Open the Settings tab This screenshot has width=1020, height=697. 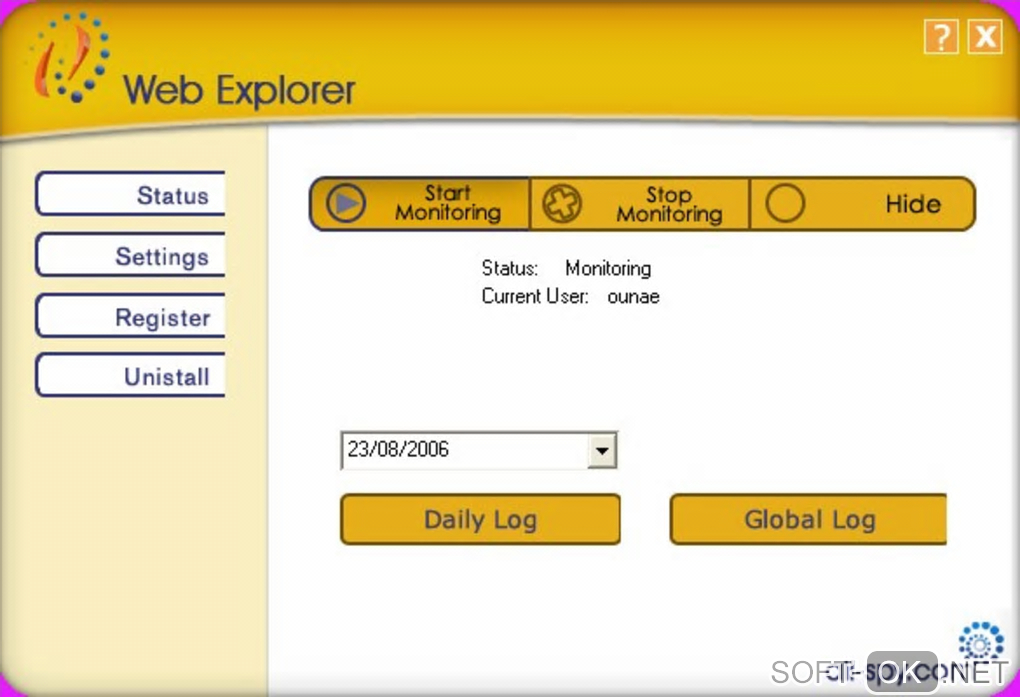(x=130, y=255)
